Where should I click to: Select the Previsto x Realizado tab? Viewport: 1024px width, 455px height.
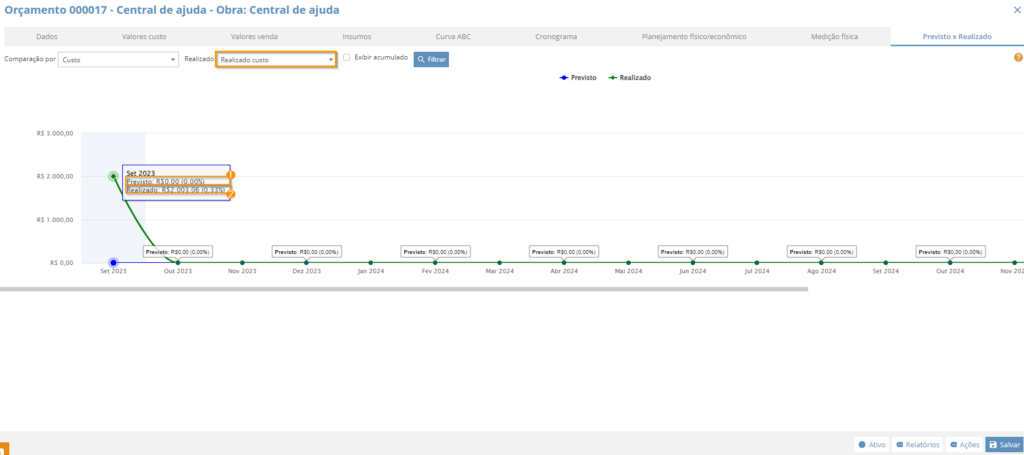tap(957, 37)
